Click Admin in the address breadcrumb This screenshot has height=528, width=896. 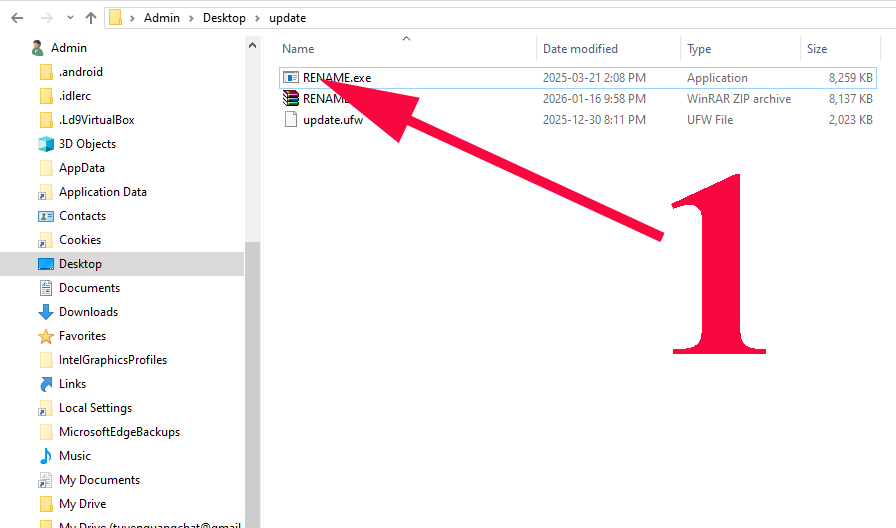click(x=162, y=18)
